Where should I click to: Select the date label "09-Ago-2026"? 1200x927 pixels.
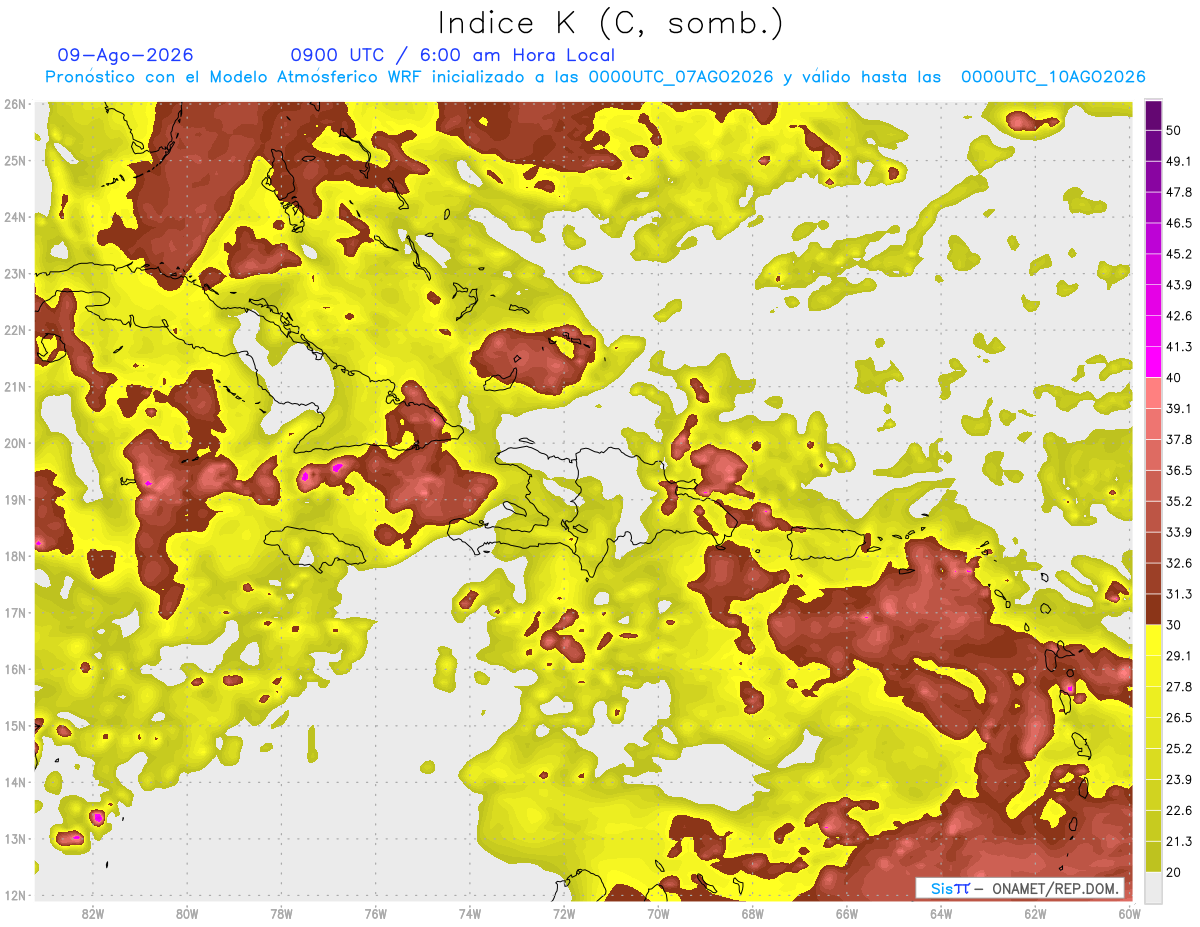click(126, 55)
